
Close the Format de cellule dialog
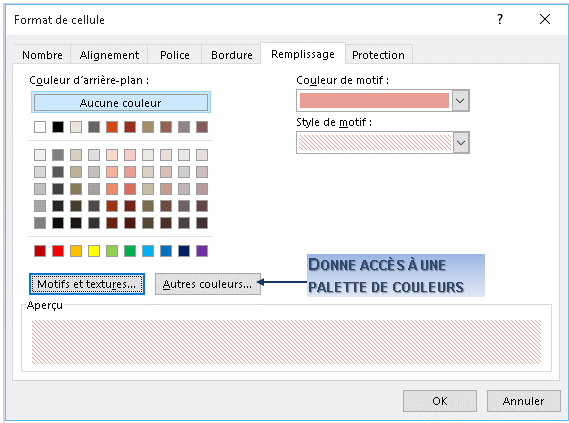pos(545,19)
